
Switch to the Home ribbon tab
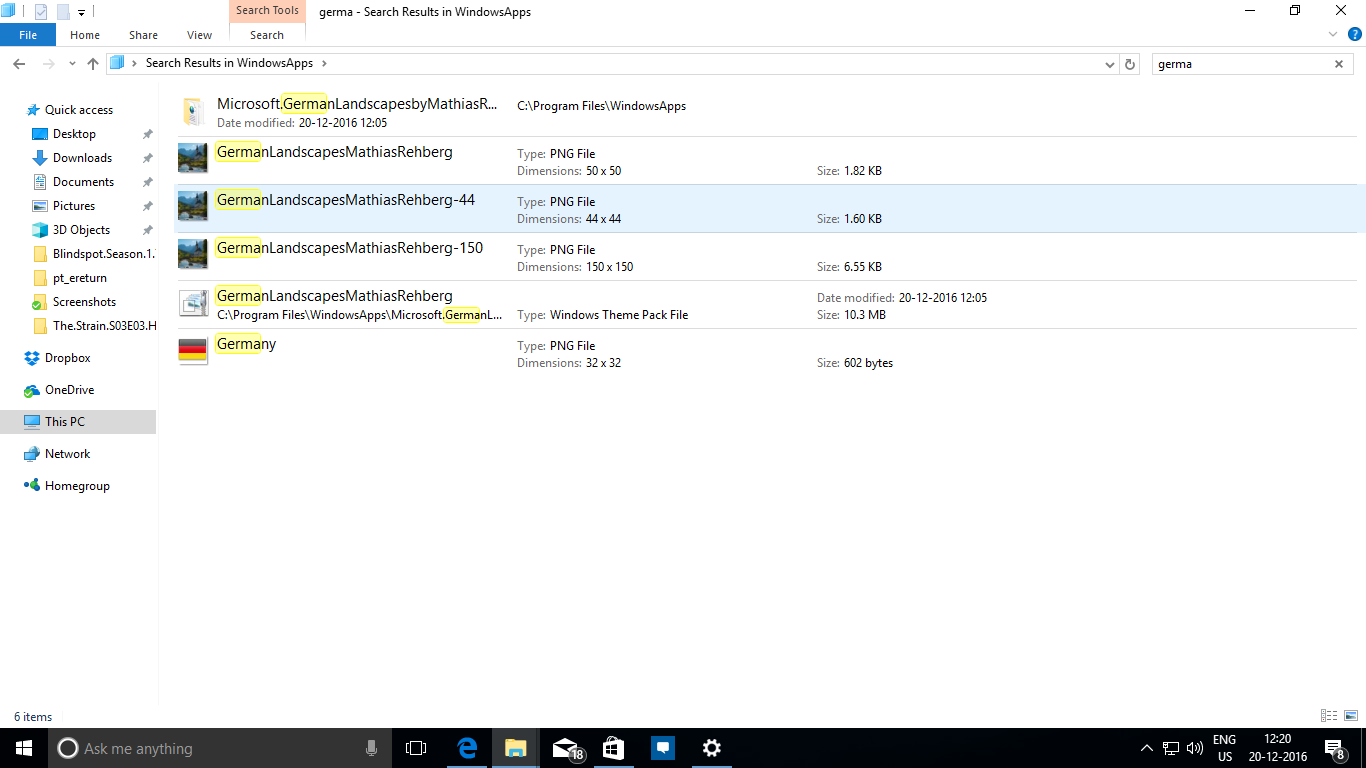coord(85,35)
